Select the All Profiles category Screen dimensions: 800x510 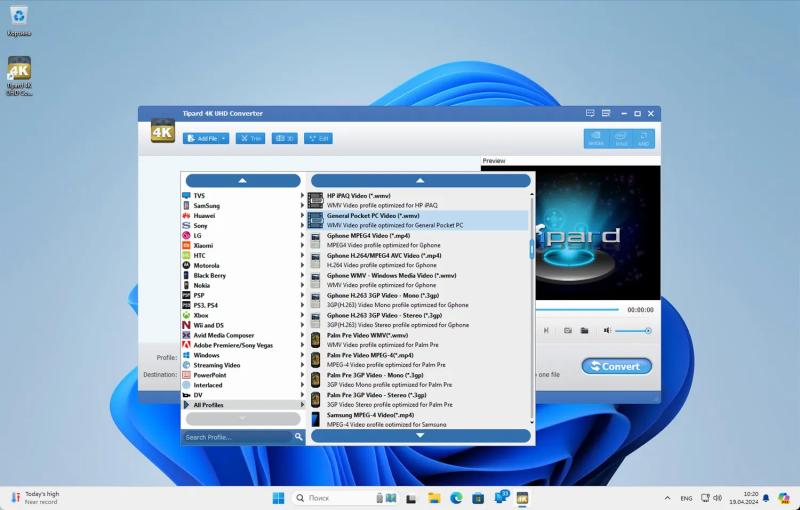(x=243, y=405)
